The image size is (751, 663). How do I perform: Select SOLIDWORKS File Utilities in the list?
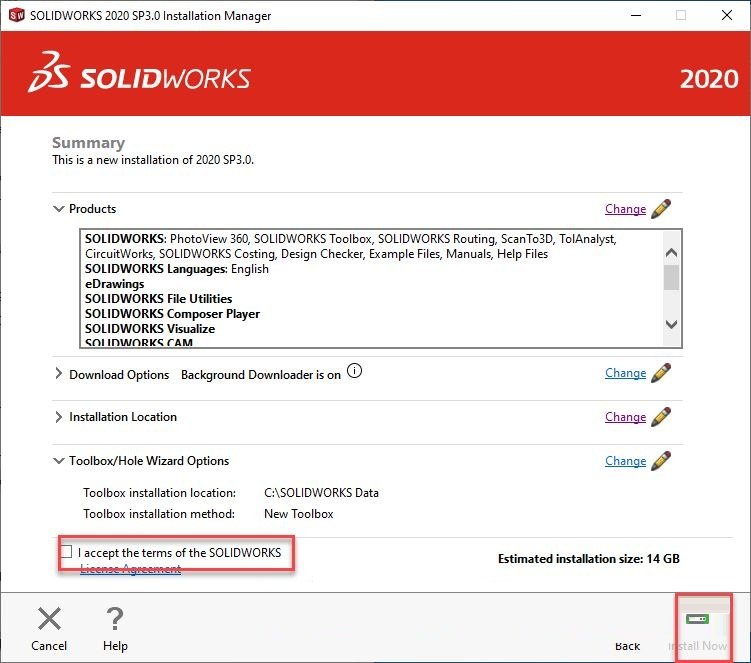[x=159, y=298]
